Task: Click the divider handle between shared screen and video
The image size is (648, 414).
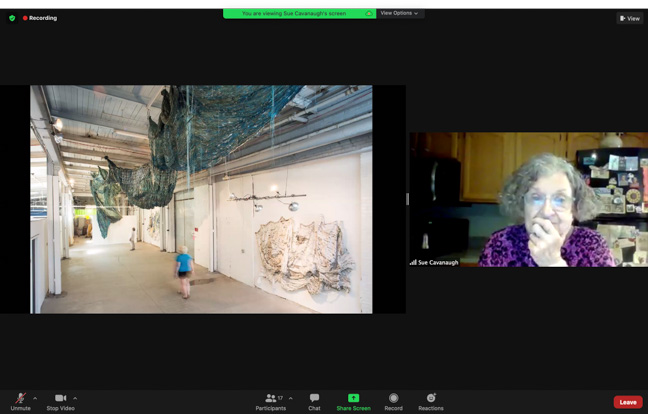Action: [x=407, y=200]
